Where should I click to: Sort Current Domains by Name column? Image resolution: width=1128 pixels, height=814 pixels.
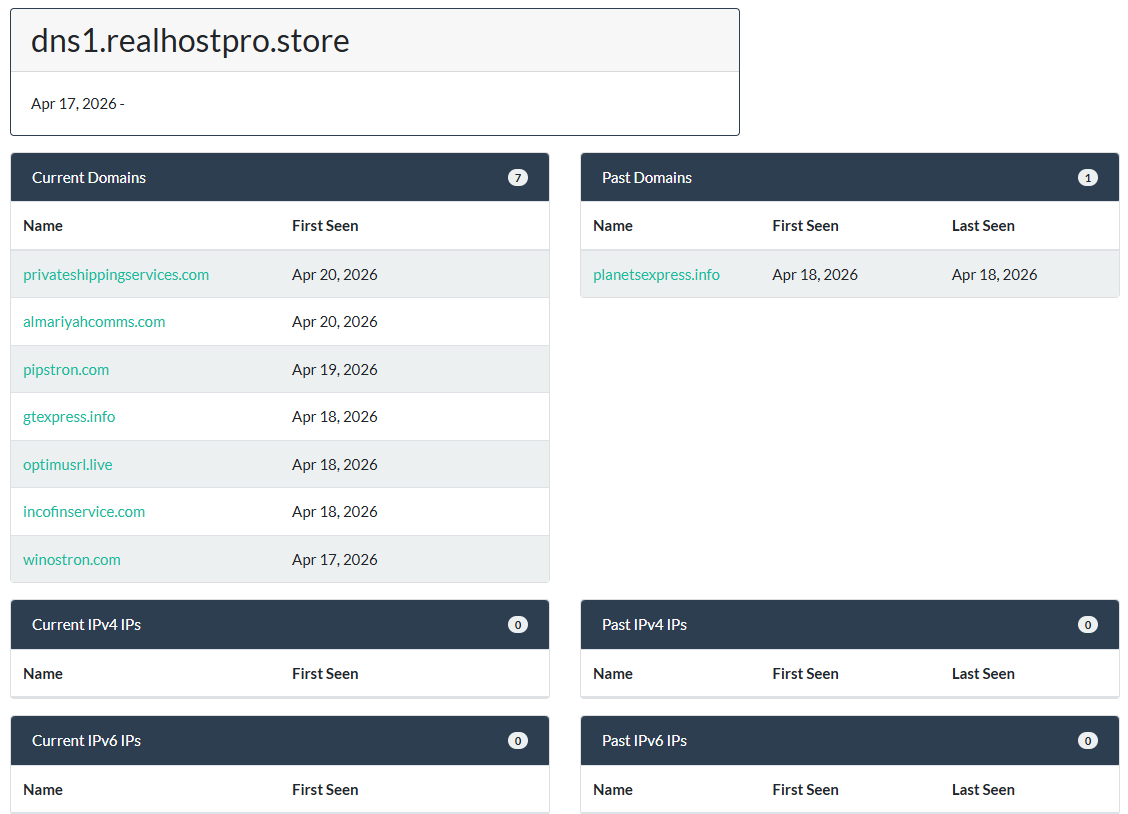click(43, 225)
